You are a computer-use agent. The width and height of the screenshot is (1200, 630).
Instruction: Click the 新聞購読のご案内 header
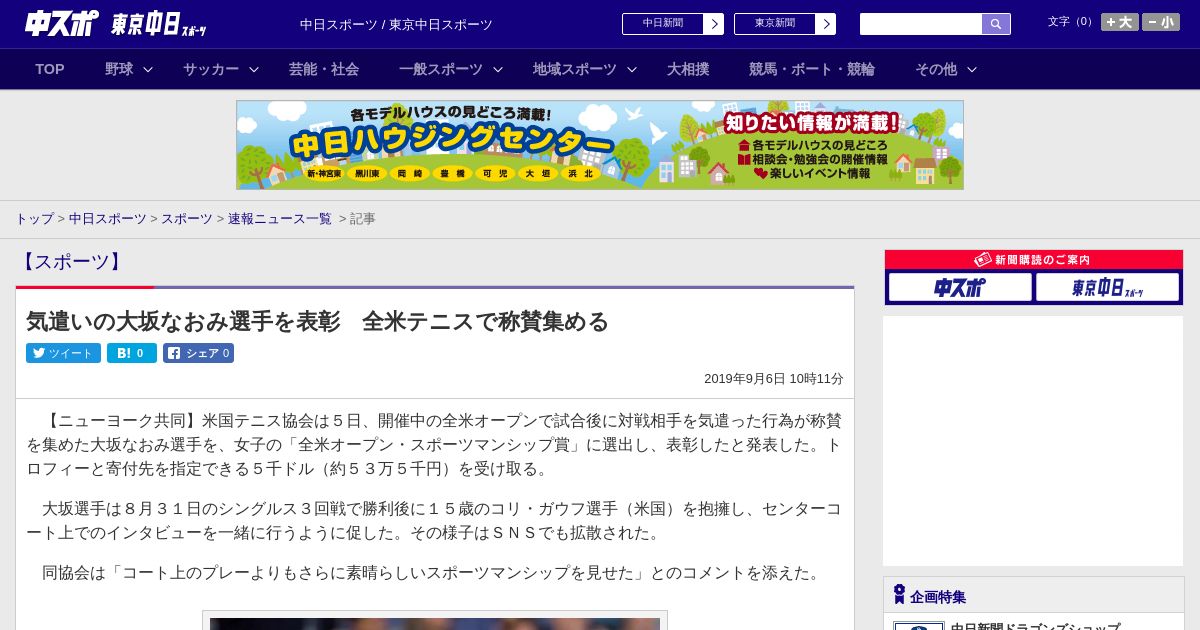pyautogui.click(x=1033, y=259)
